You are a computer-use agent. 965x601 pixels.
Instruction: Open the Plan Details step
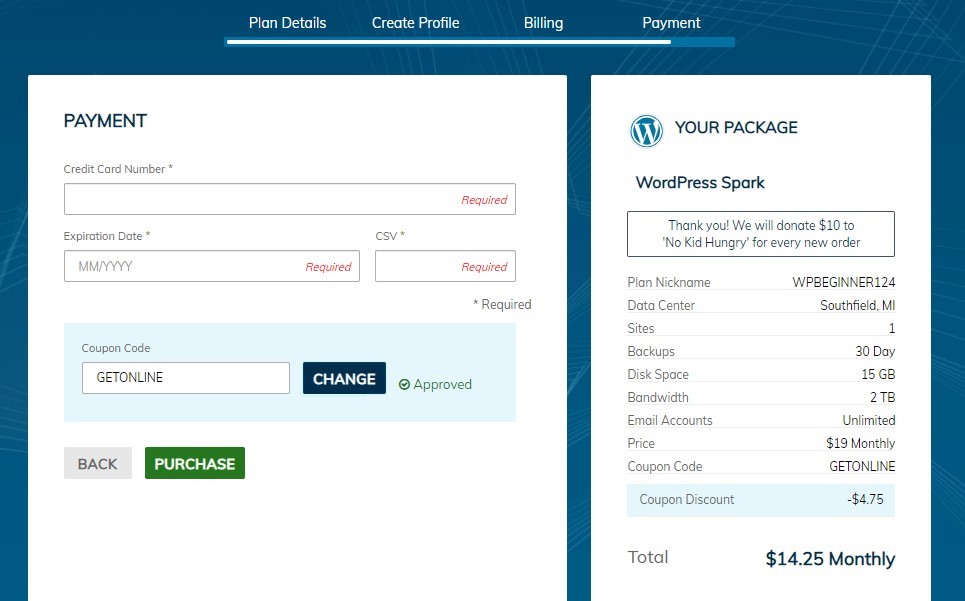coord(287,23)
